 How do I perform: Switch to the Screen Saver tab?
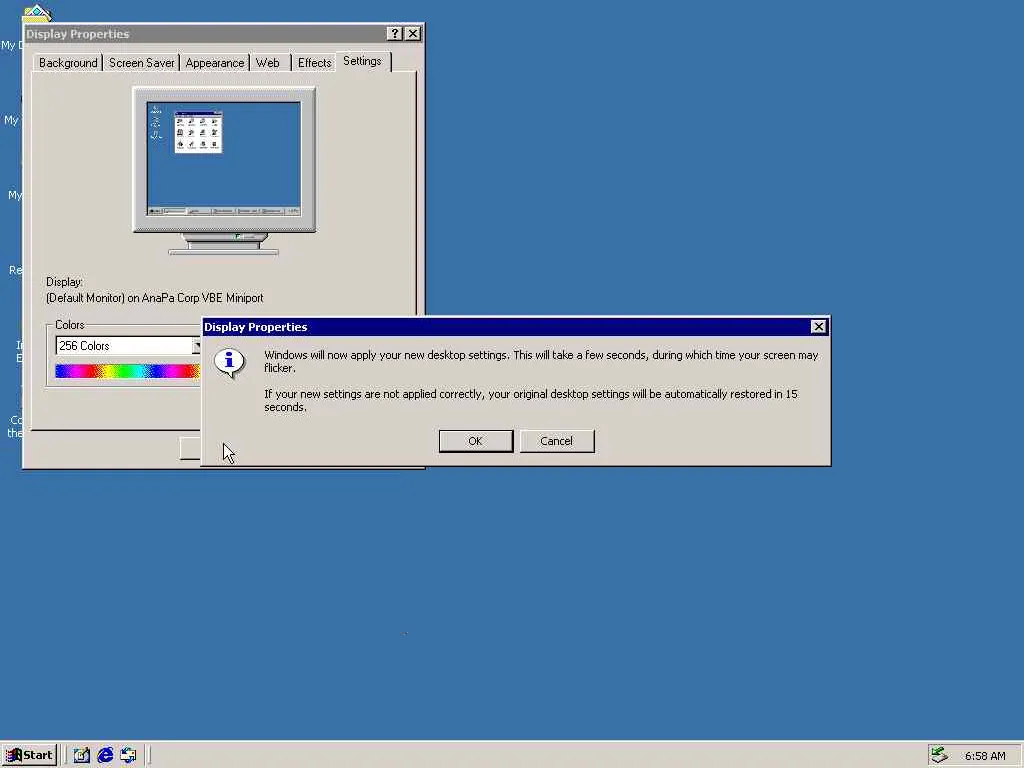[x=141, y=63]
